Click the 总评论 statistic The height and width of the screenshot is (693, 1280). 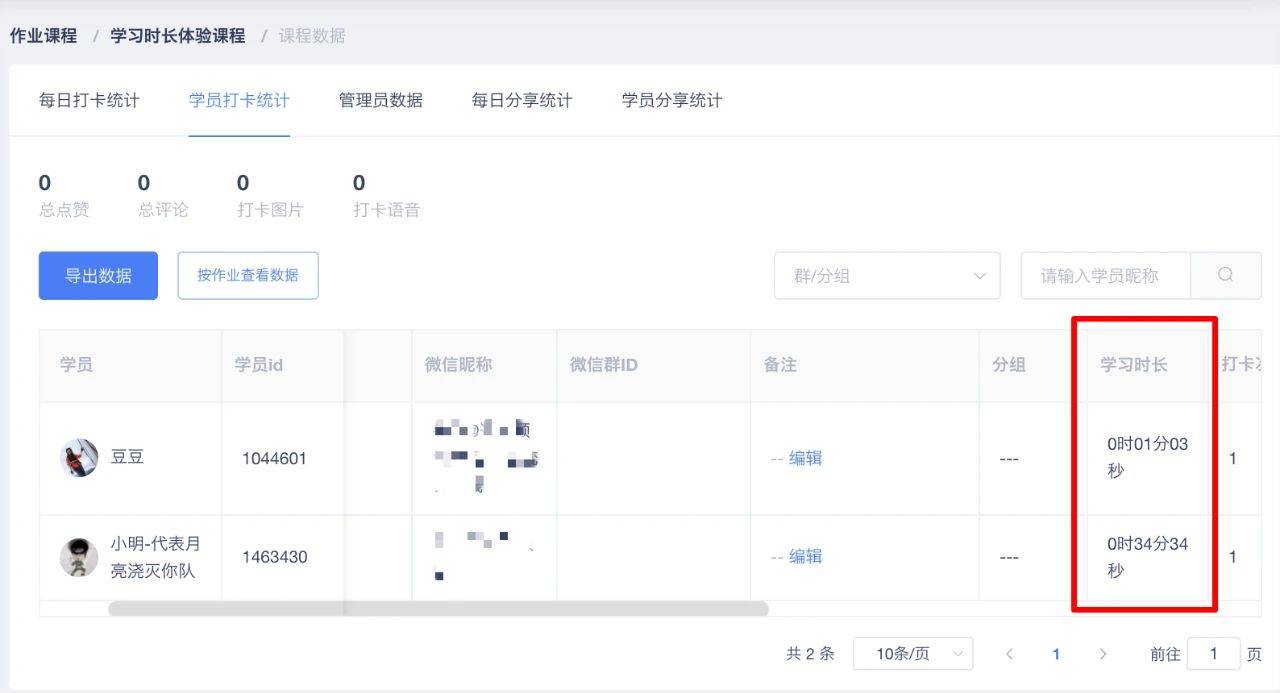pyautogui.click(x=163, y=195)
